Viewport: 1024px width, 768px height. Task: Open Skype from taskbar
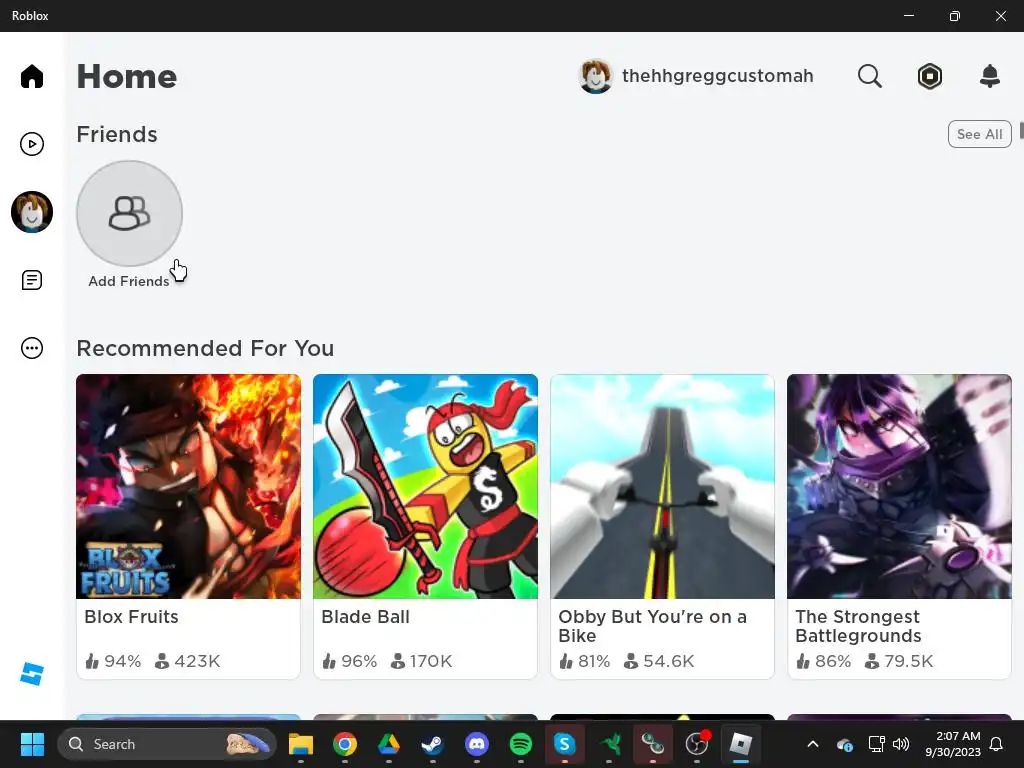point(564,744)
